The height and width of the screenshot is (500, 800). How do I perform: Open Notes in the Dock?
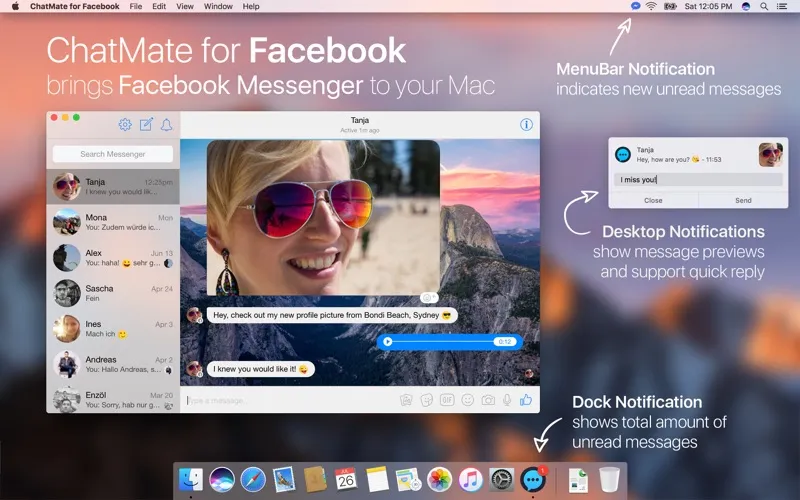(377, 480)
